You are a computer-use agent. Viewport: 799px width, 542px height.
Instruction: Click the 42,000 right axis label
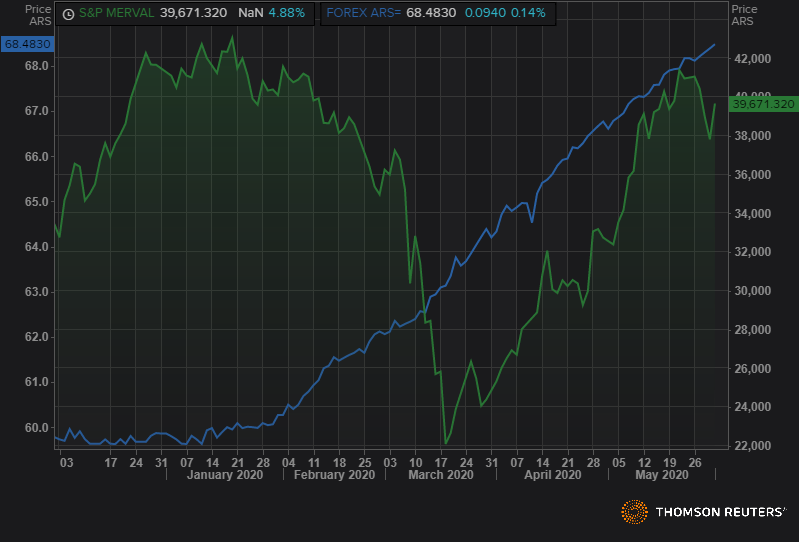pyautogui.click(x=752, y=59)
